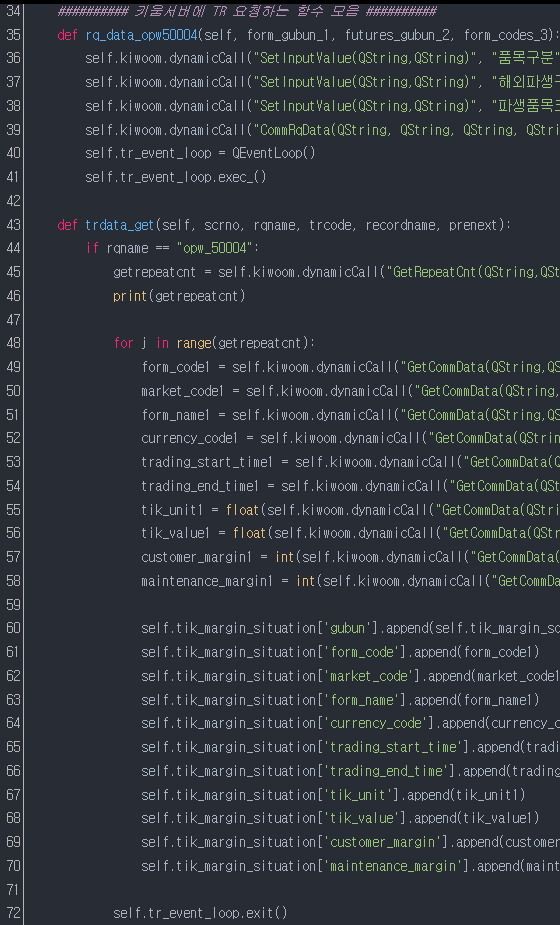Click line number 72 in the gutter
560x925 pixels.
13,913
